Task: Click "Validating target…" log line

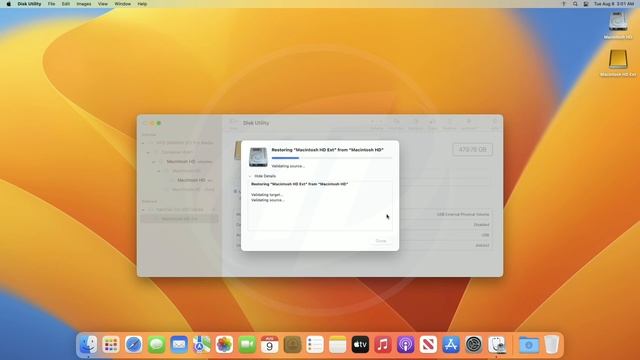Action: (x=267, y=195)
